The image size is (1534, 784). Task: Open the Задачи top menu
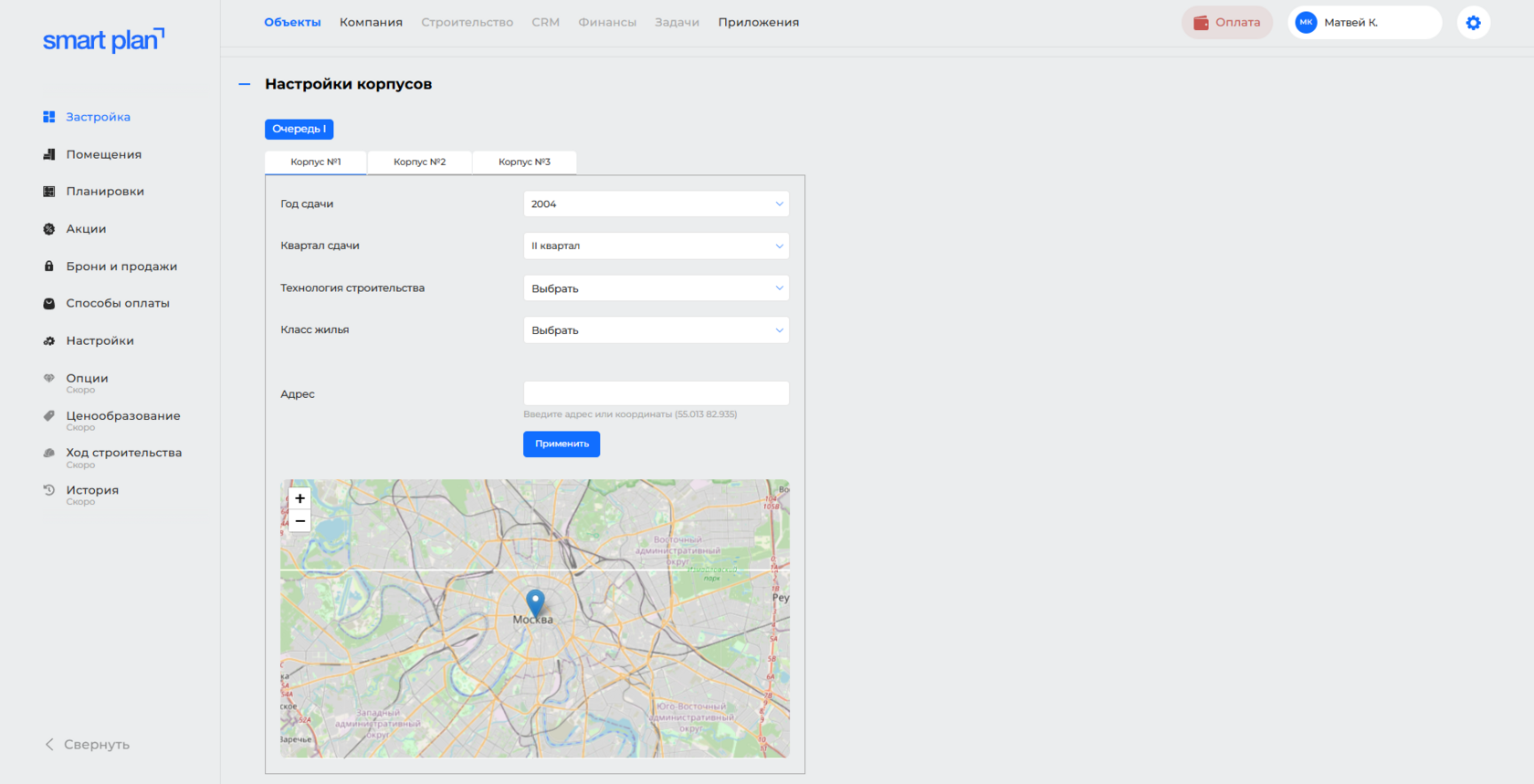677,23
